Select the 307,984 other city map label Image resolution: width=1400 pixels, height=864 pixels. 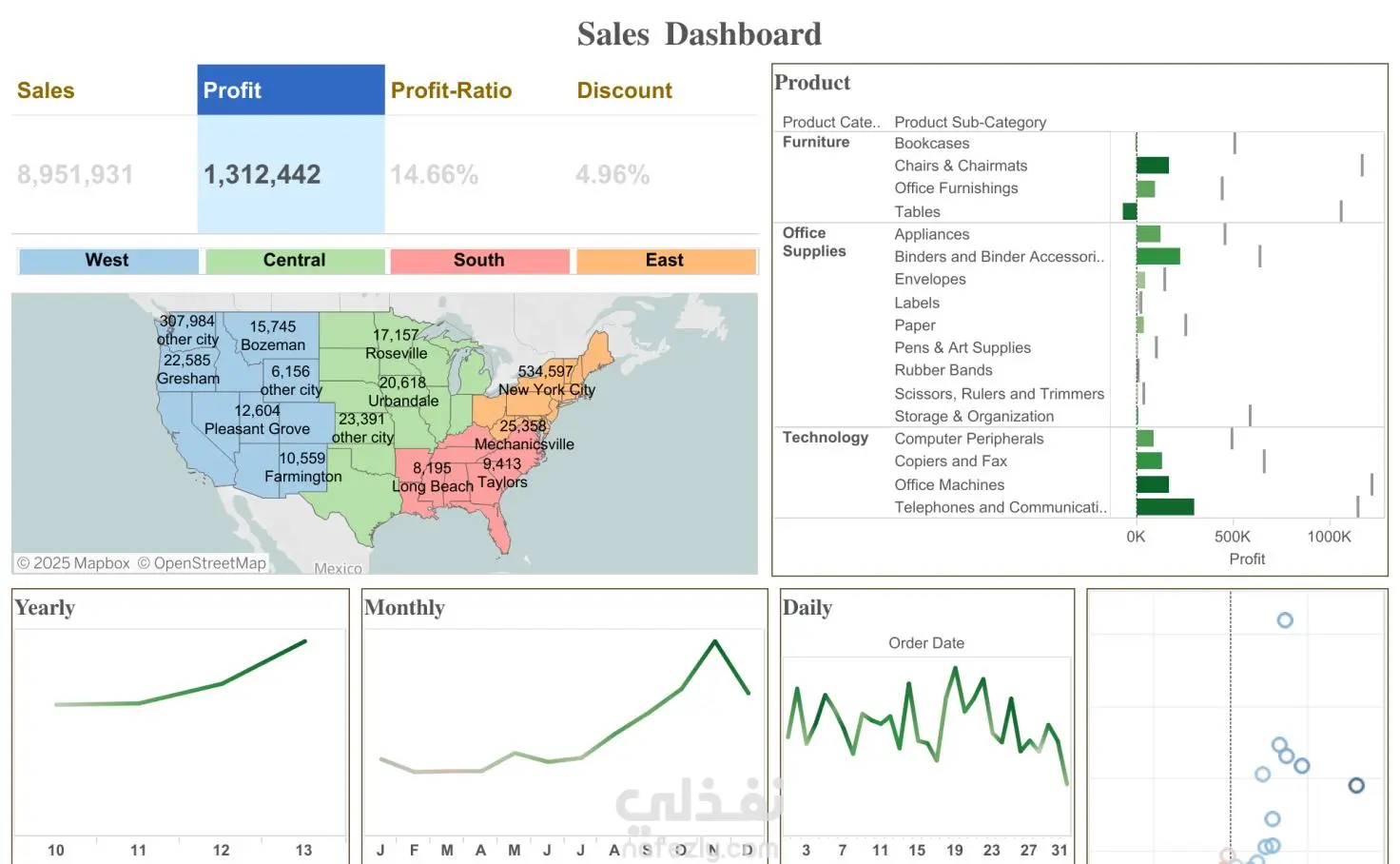(187, 330)
